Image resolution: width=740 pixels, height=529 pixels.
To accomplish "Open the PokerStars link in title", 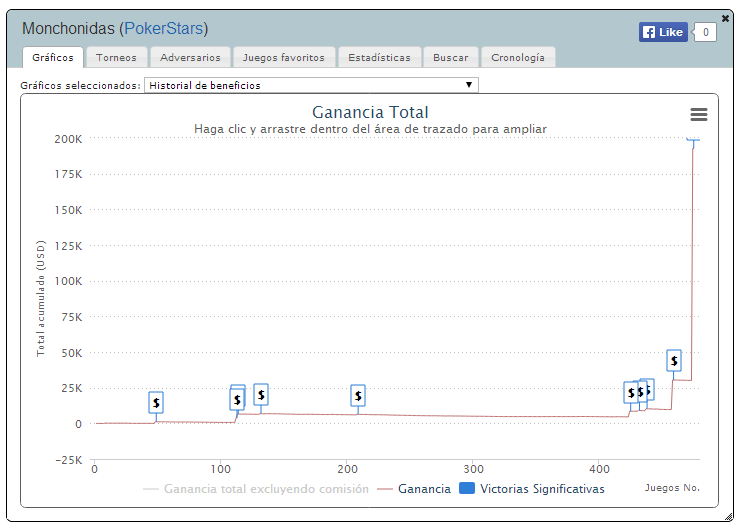I will (x=164, y=28).
